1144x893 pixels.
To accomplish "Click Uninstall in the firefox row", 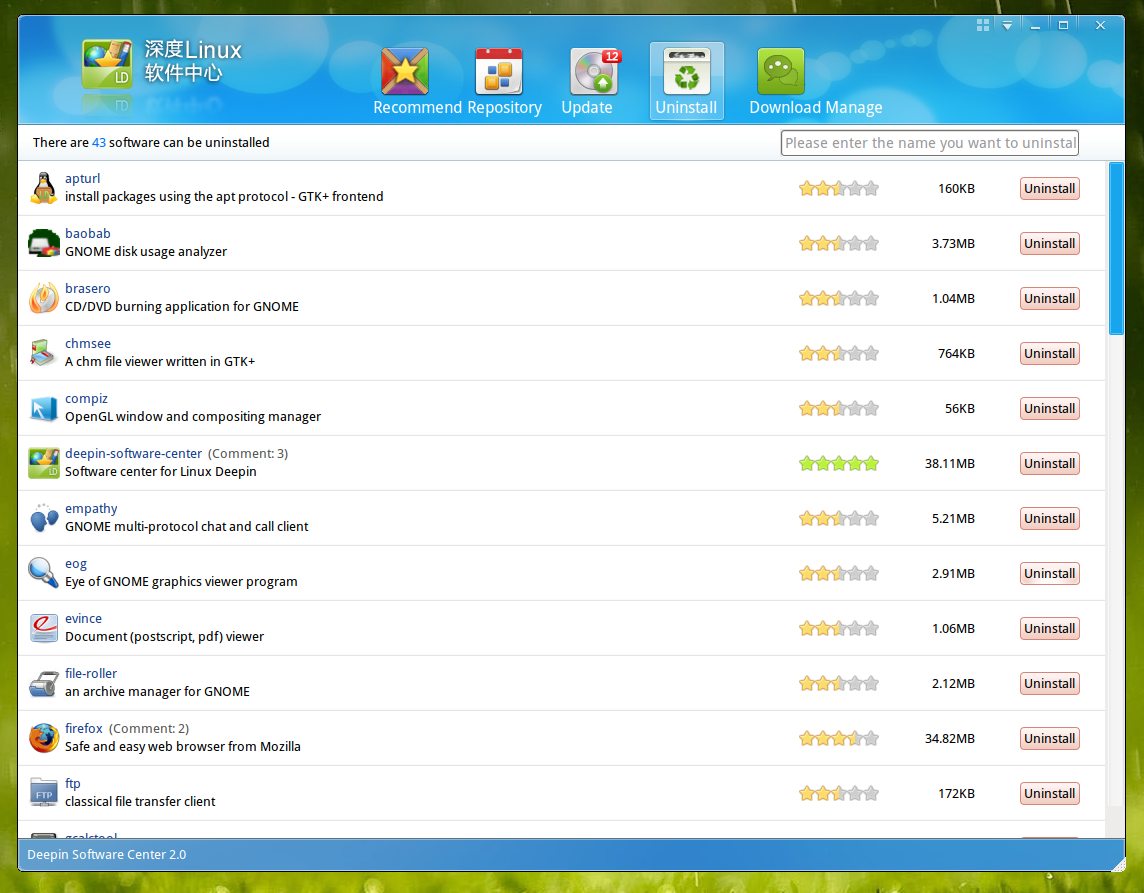I will pyautogui.click(x=1049, y=738).
